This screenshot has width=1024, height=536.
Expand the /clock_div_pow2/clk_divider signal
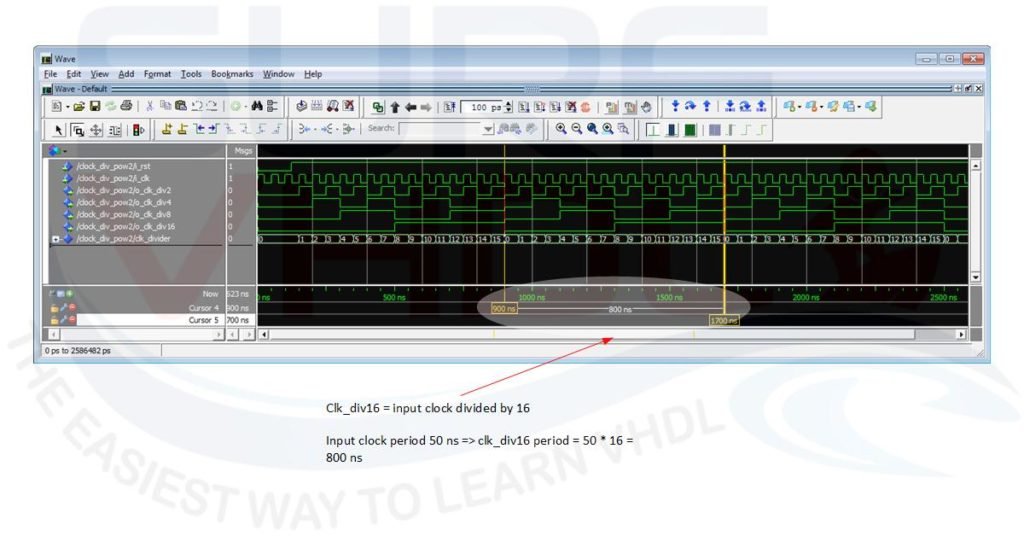coord(56,239)
